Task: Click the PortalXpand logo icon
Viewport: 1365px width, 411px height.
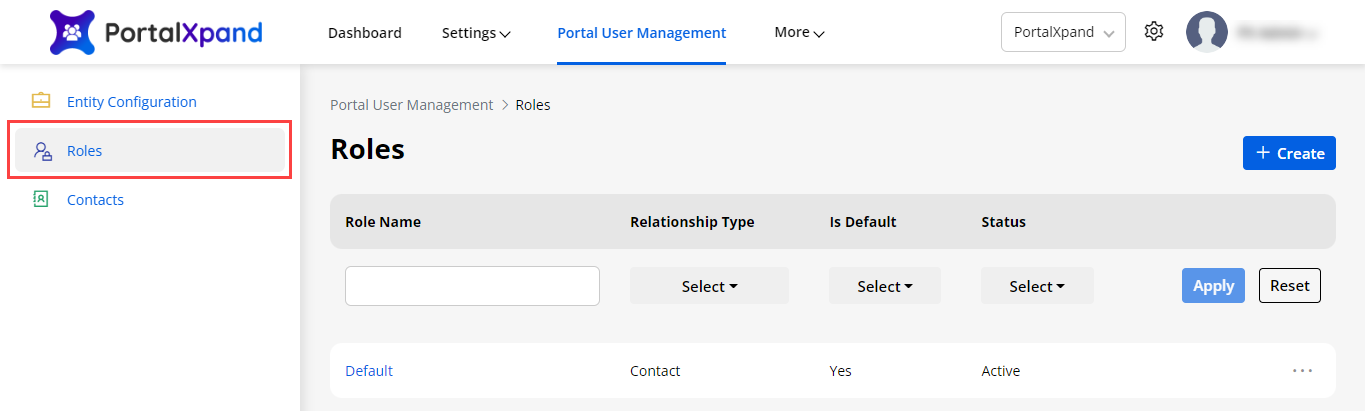Action: tap(73, 33)
